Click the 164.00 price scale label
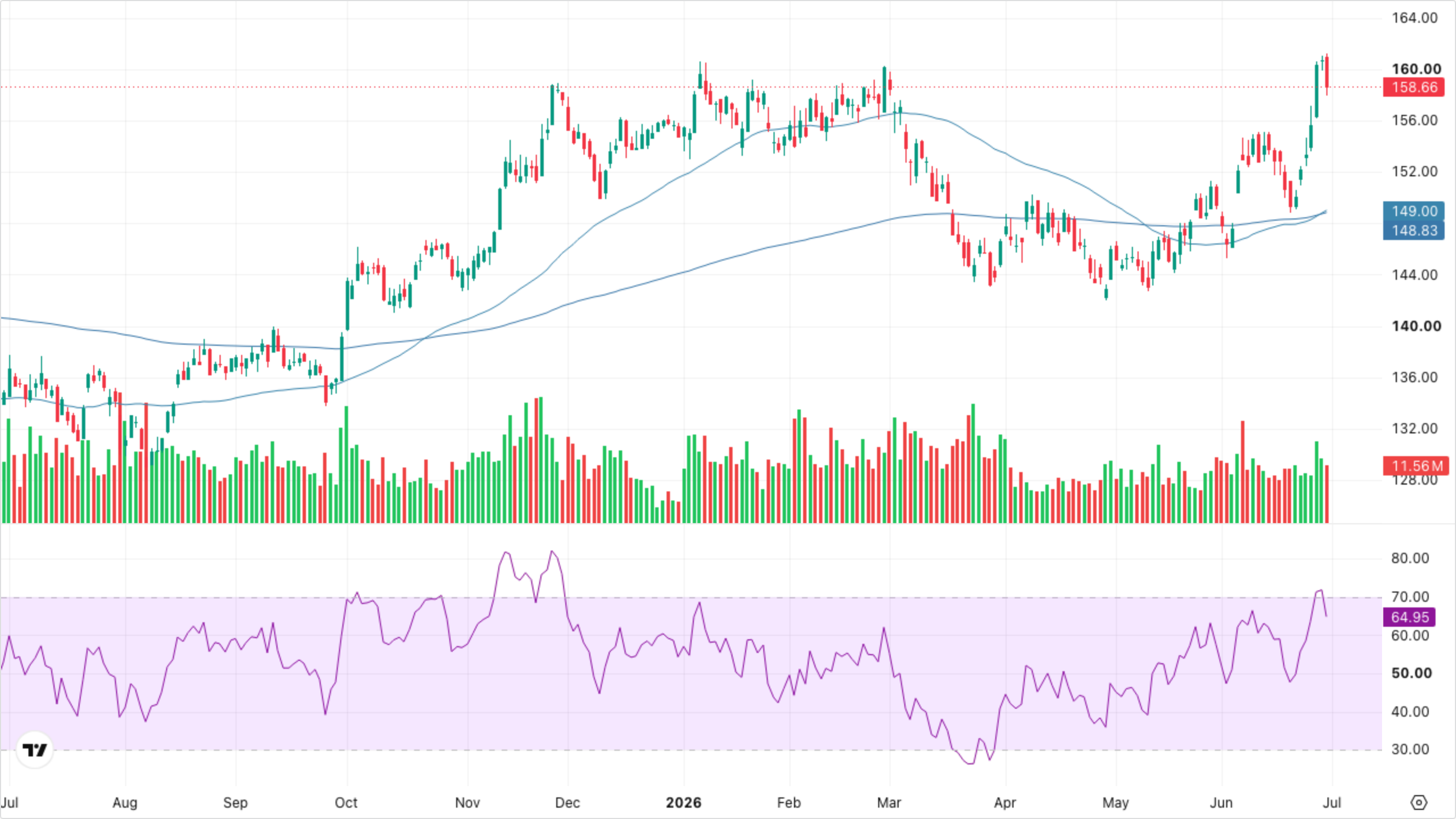The height and width of the screenshot is (819, 1456). pos(1414,18)
